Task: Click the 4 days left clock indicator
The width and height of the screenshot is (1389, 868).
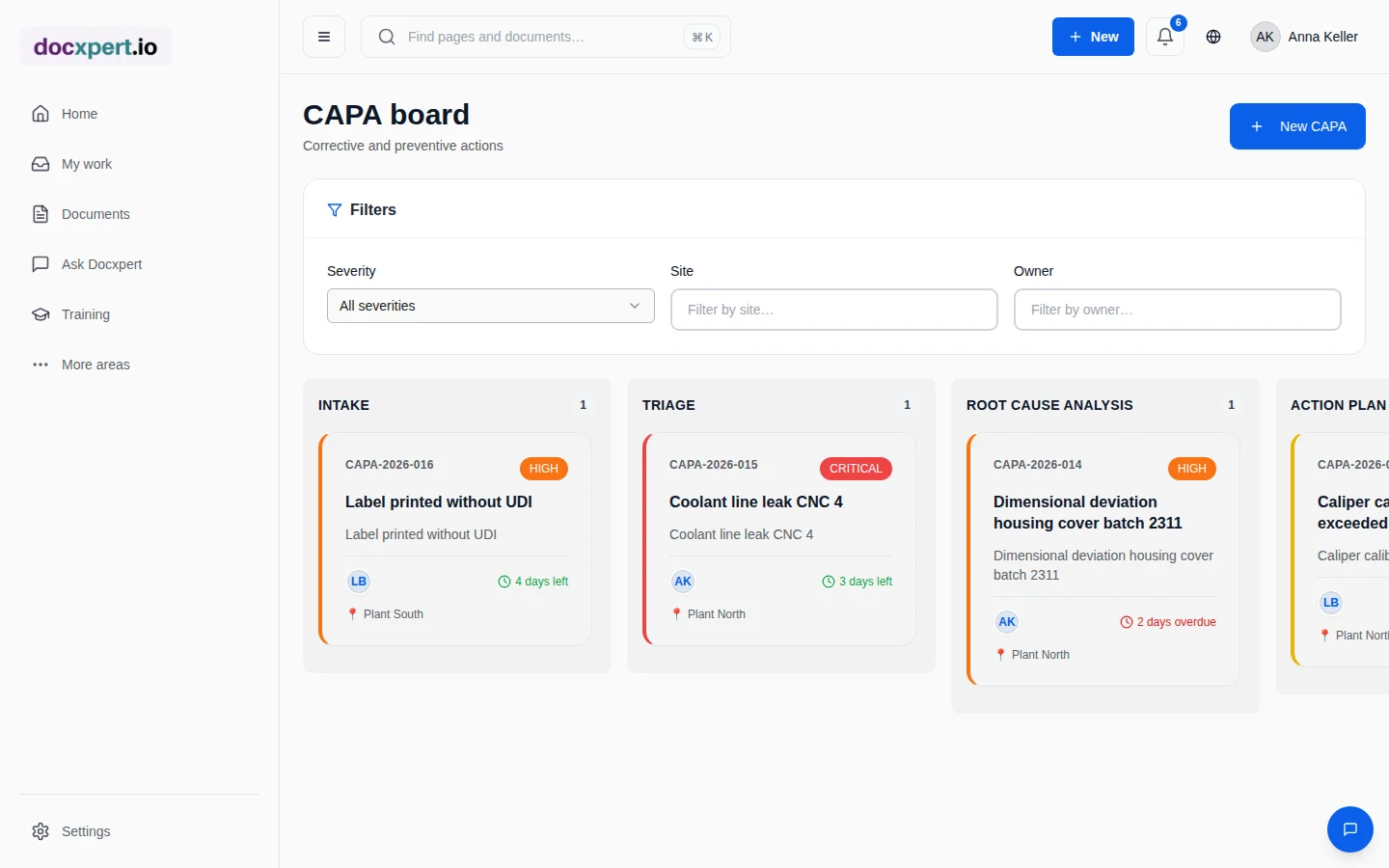Action: click(533, 582)
